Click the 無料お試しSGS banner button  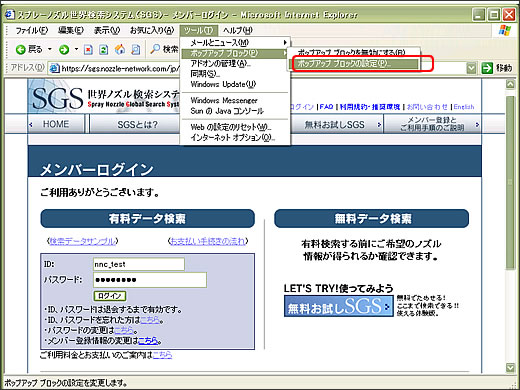[x=338, y=306]
